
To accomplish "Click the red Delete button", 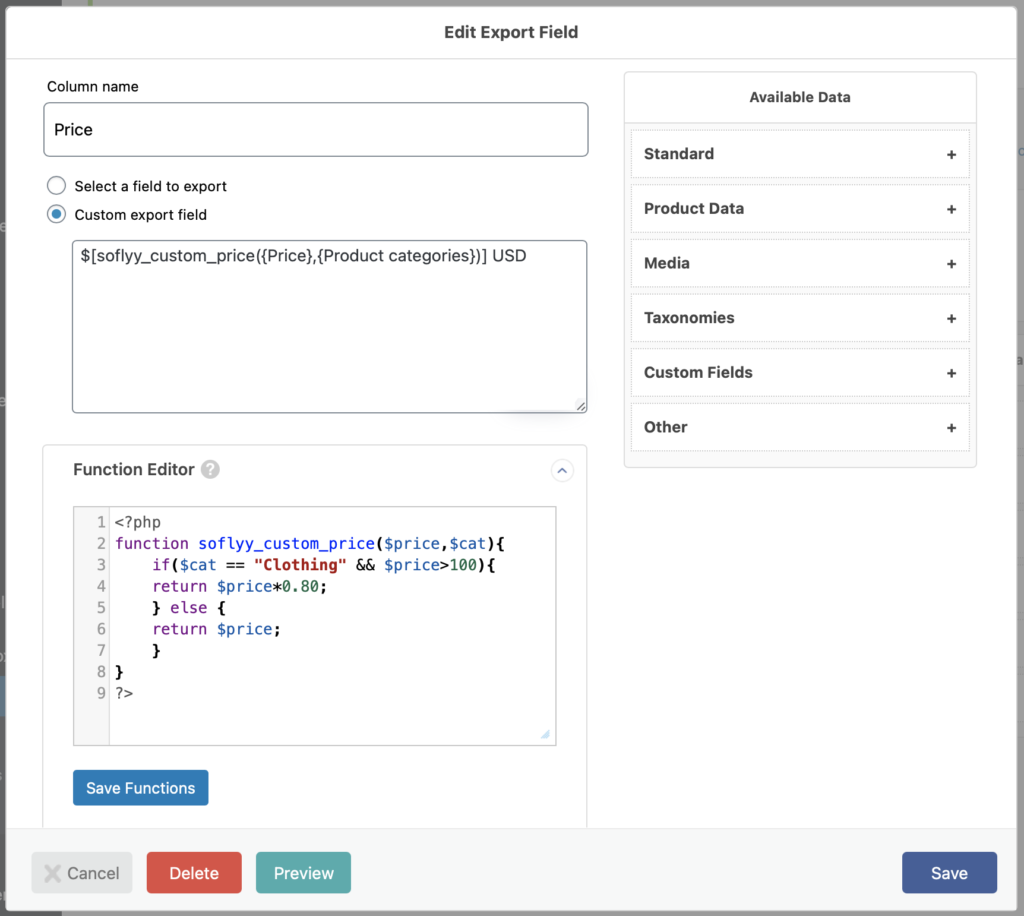I will tap(194, 873).
